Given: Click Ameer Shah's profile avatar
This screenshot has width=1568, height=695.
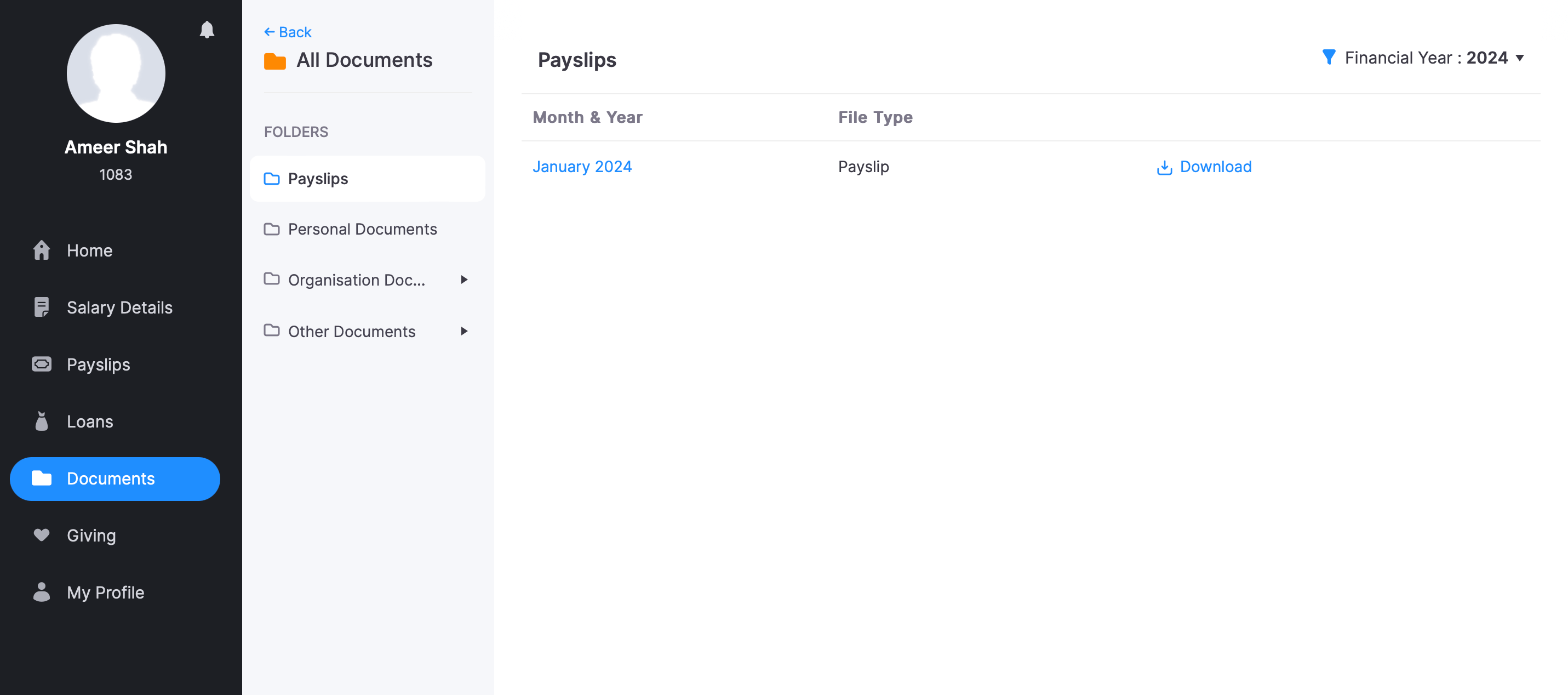Looking at the screenshot, I should click(x=116, y=73).
